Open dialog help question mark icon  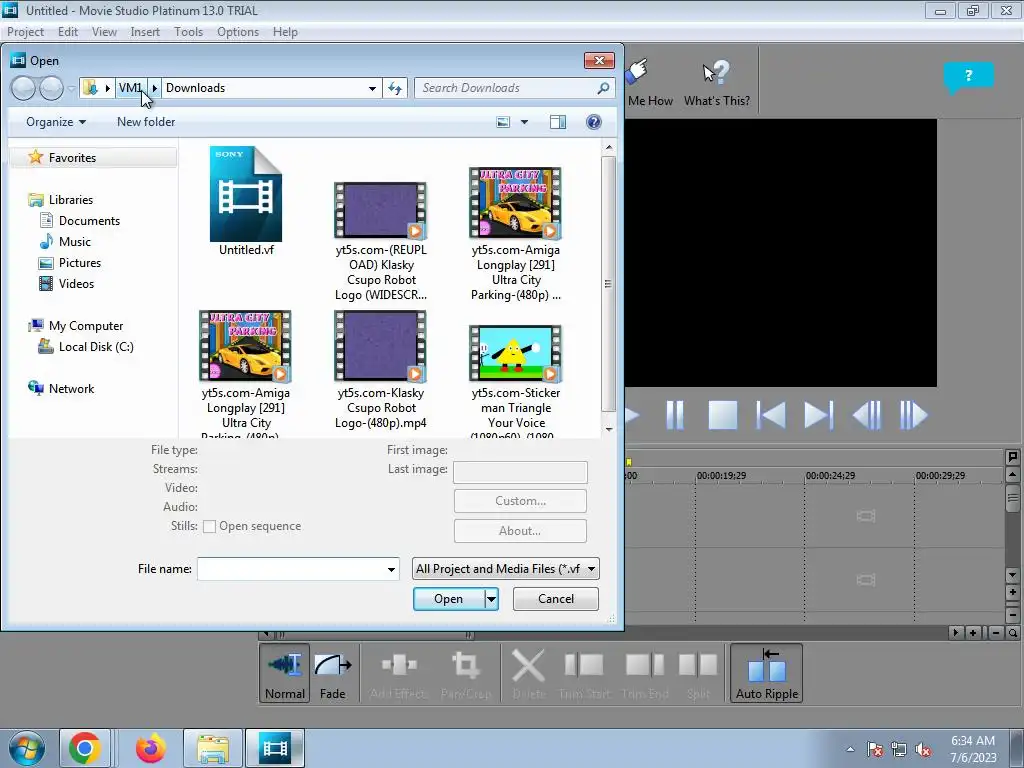[x=594, y=122]
